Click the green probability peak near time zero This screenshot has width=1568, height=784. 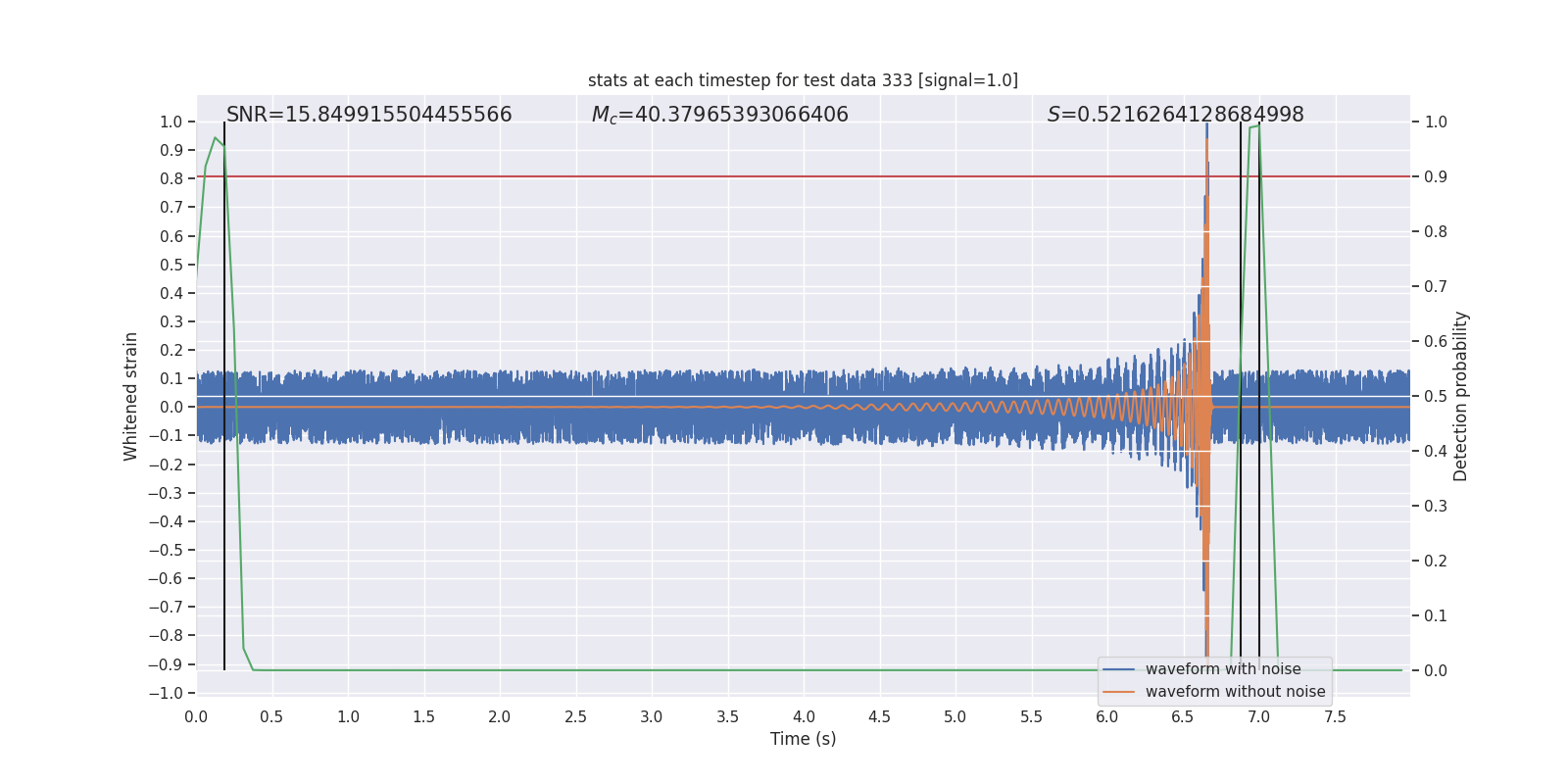pos(215,138)
